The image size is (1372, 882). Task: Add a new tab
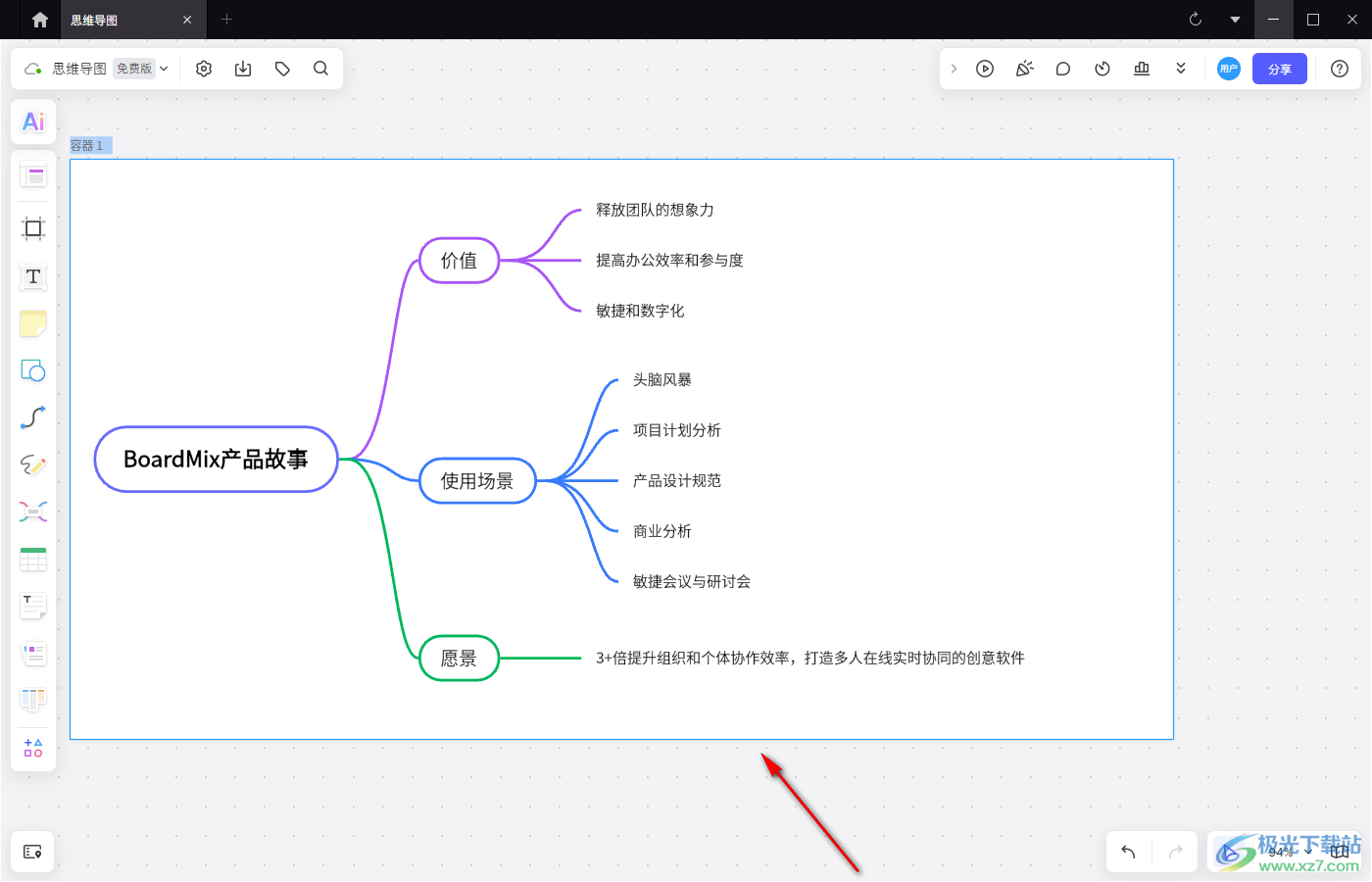point(226,20)
